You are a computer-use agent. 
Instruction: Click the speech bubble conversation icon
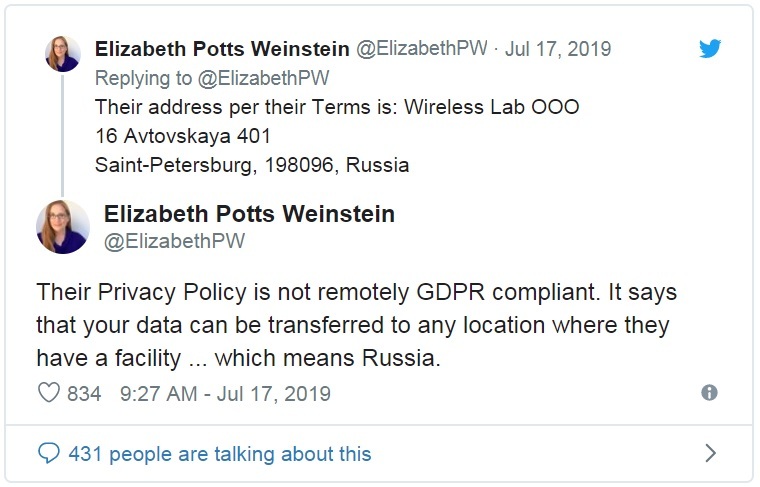point(48,453)
